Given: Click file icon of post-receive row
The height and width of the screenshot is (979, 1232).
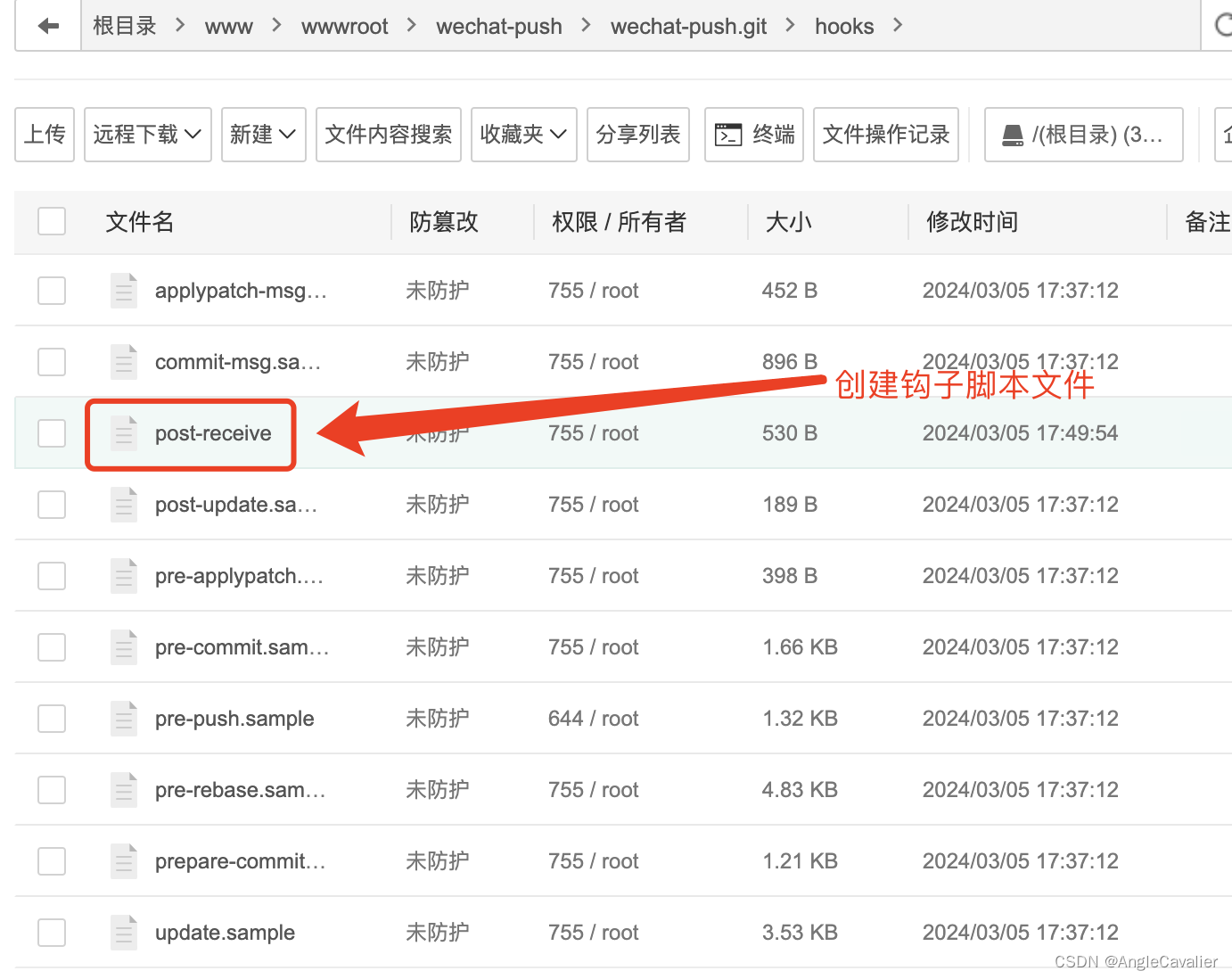Looking at the screenshot, I should pos(124,433).
